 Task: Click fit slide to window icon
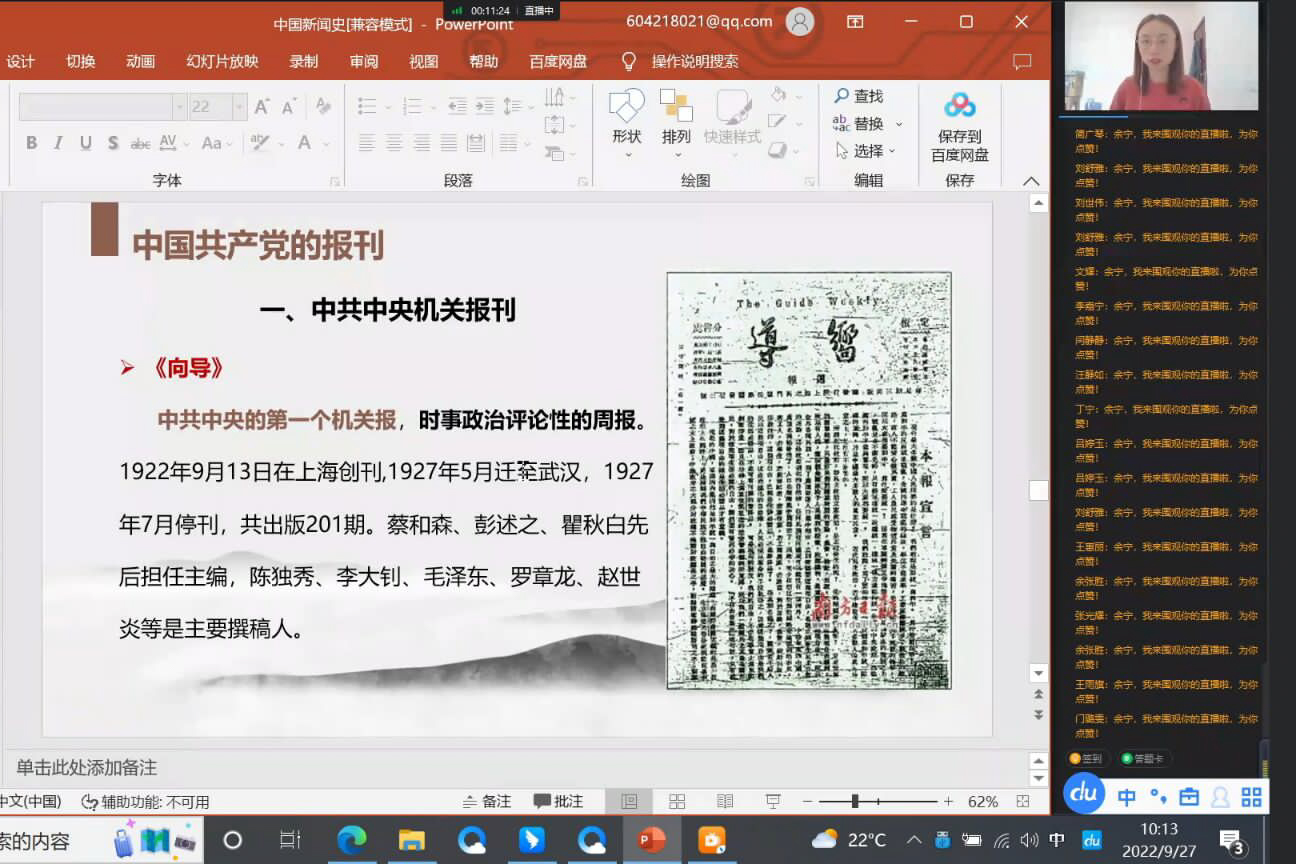[1022, 801]
